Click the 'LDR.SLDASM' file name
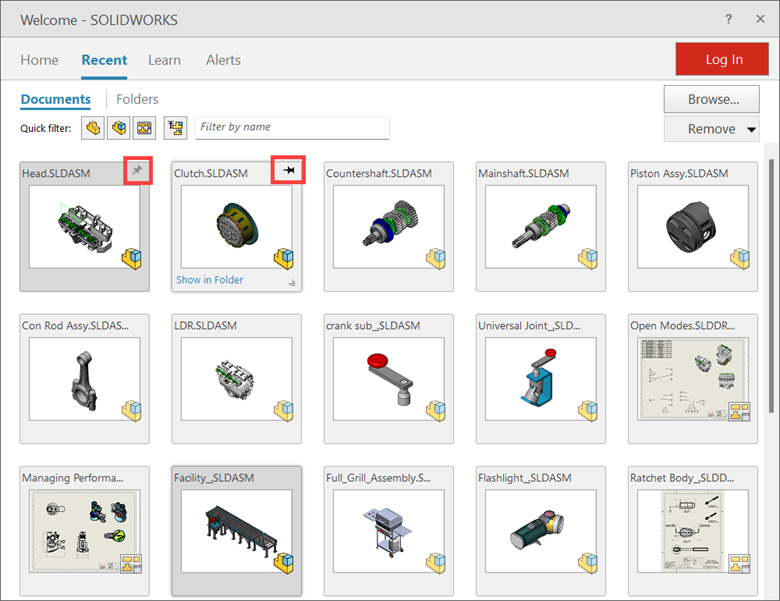 pos(205,326)
